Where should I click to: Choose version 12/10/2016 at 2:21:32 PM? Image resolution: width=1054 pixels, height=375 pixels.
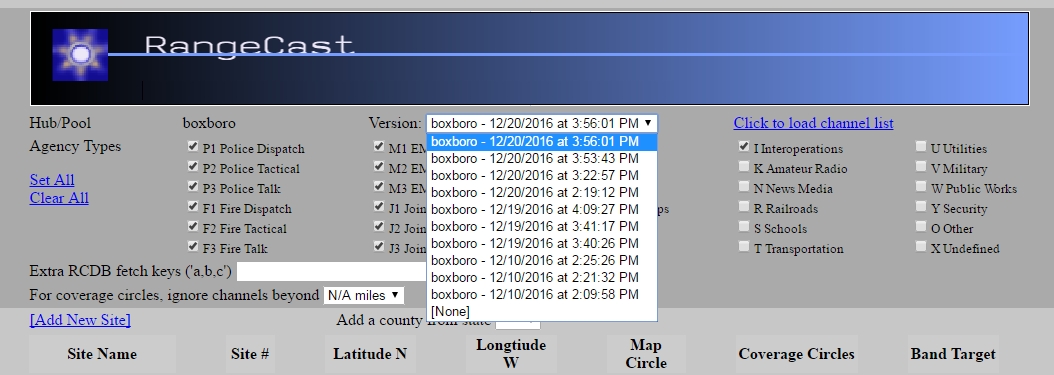coord(542,278)
